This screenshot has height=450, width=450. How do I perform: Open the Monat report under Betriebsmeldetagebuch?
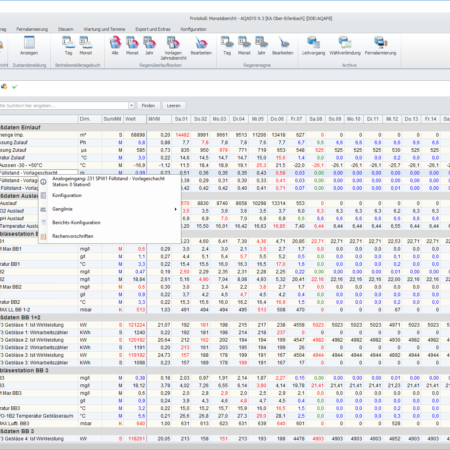pyautogui.click(x=86, y=46)
